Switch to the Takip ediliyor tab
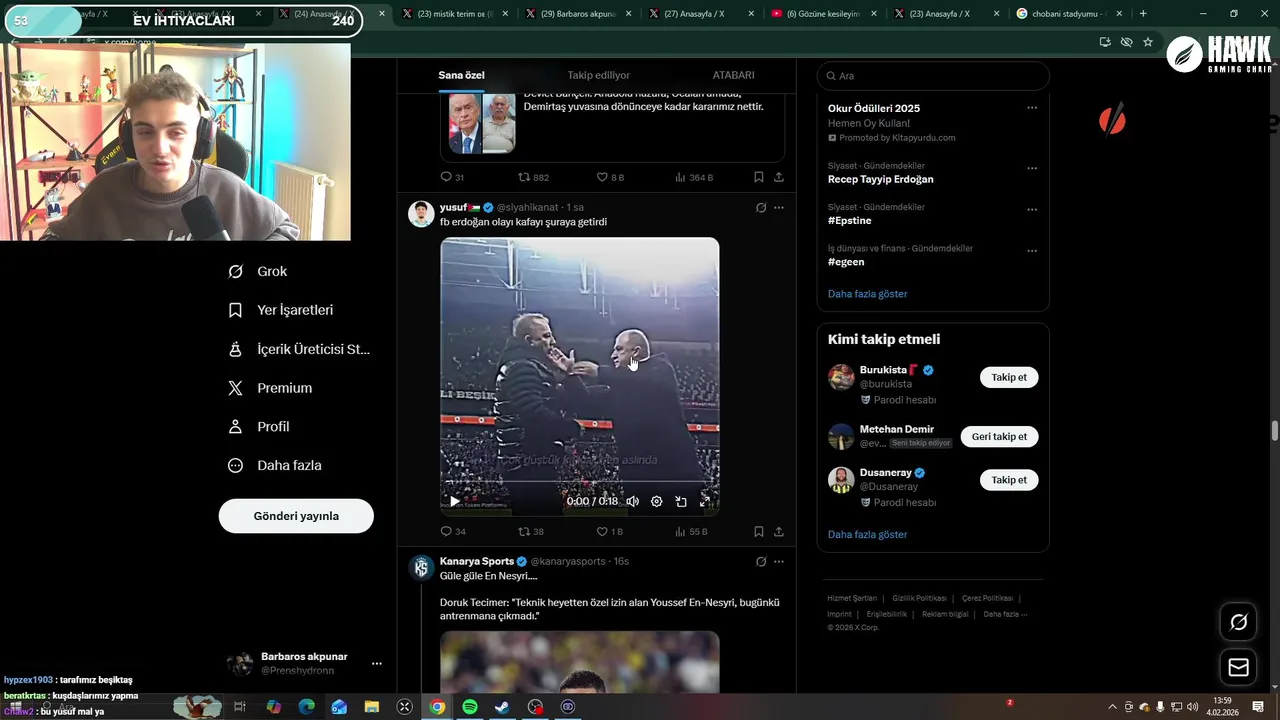The height and width of the screenshot is (720, 1280). pyautogui.click(x=599, y=75)
